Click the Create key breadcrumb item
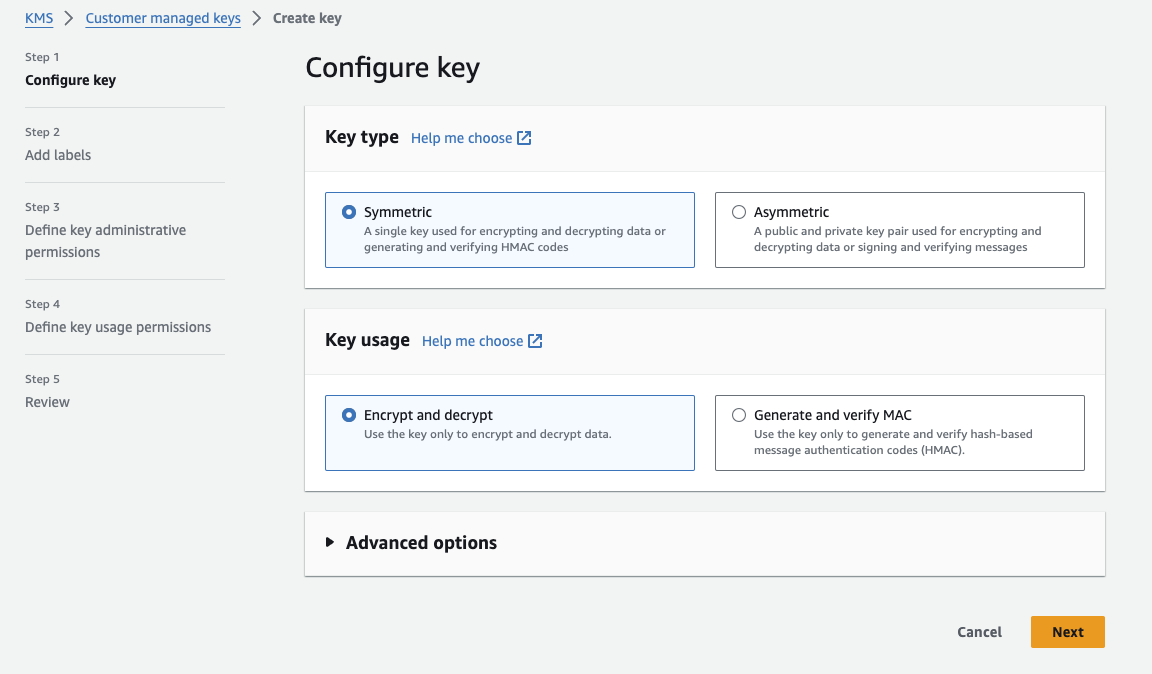This screenshot has width=1152, height=674. point(307,18)
